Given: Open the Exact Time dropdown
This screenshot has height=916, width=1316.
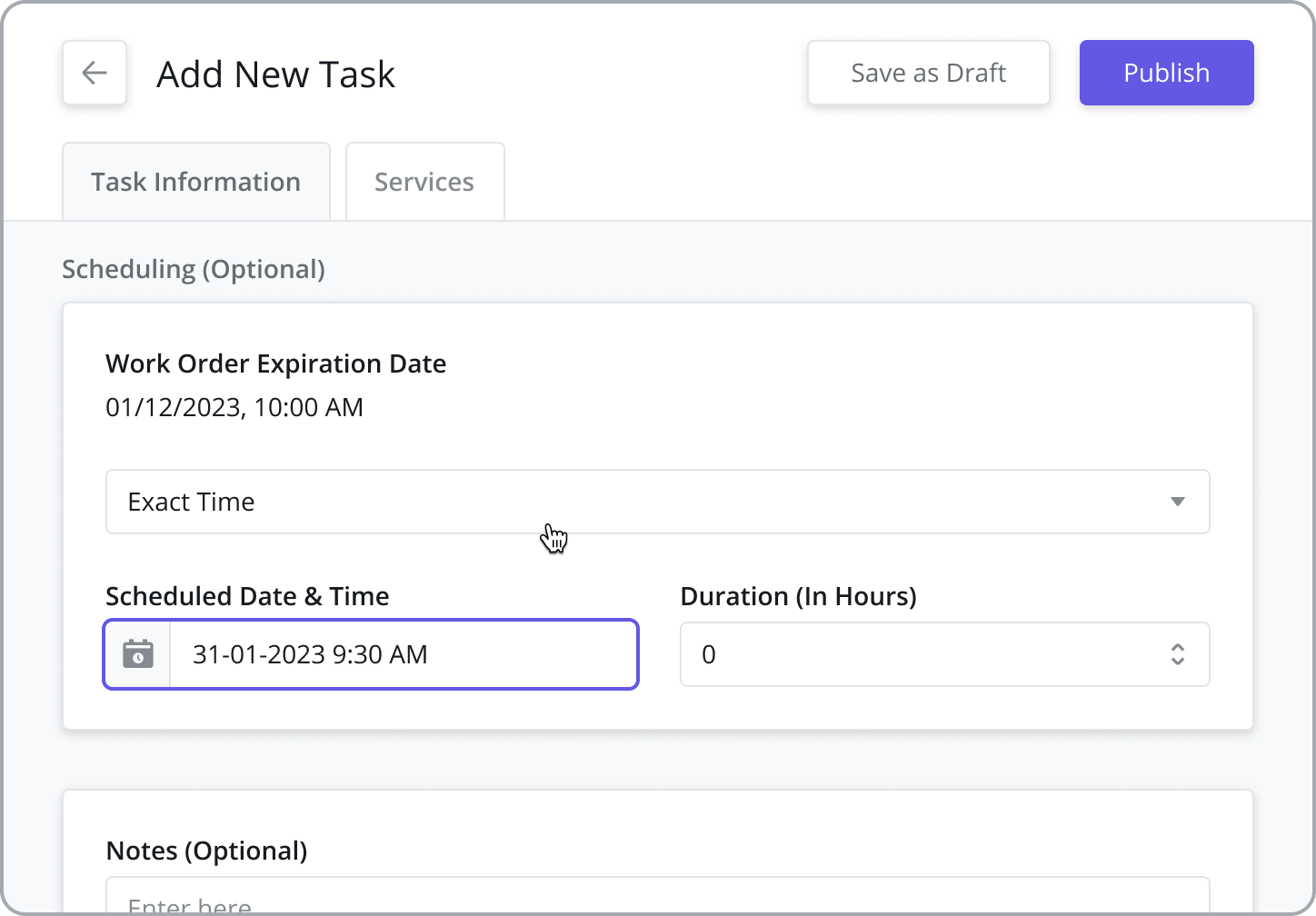Looking at the screenshot, I should pyautogui.click(x=658, y=502).
